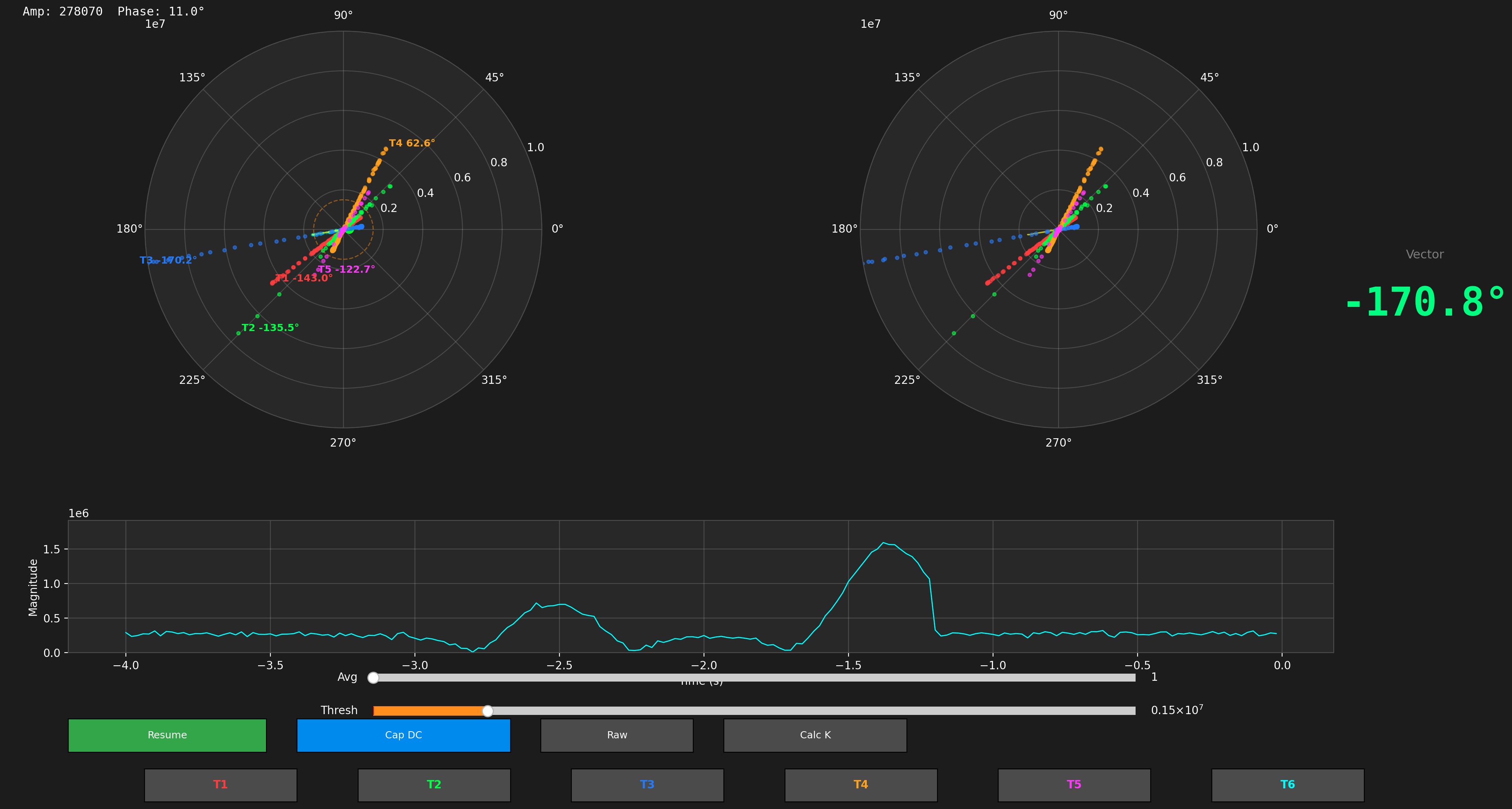Select the red T1 trial button
Viewport: 1512px width, 809px height.
220,785
